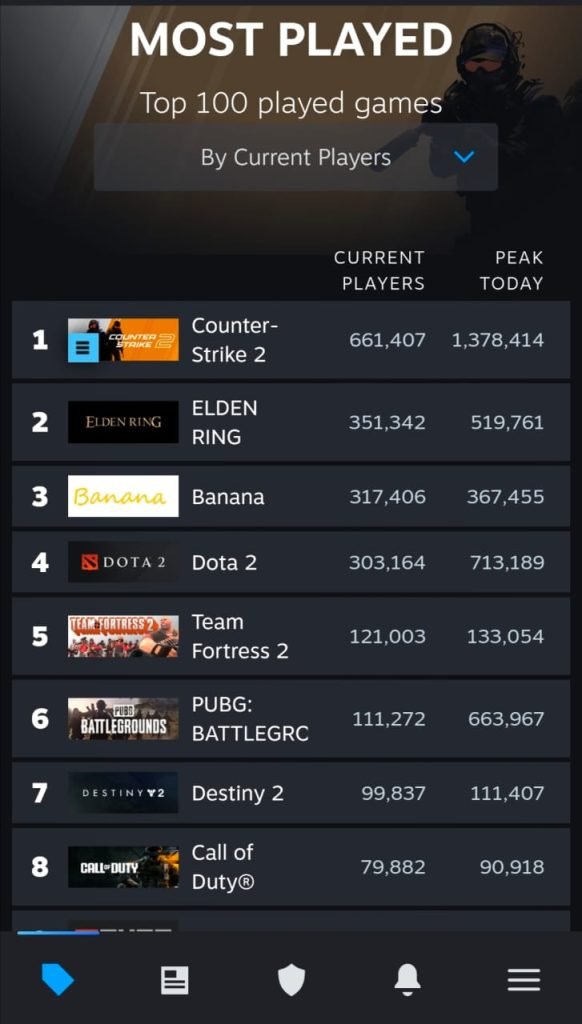
Task: Select the Destiny 2 logo thumbnail
Action: (x=123, y=793)
